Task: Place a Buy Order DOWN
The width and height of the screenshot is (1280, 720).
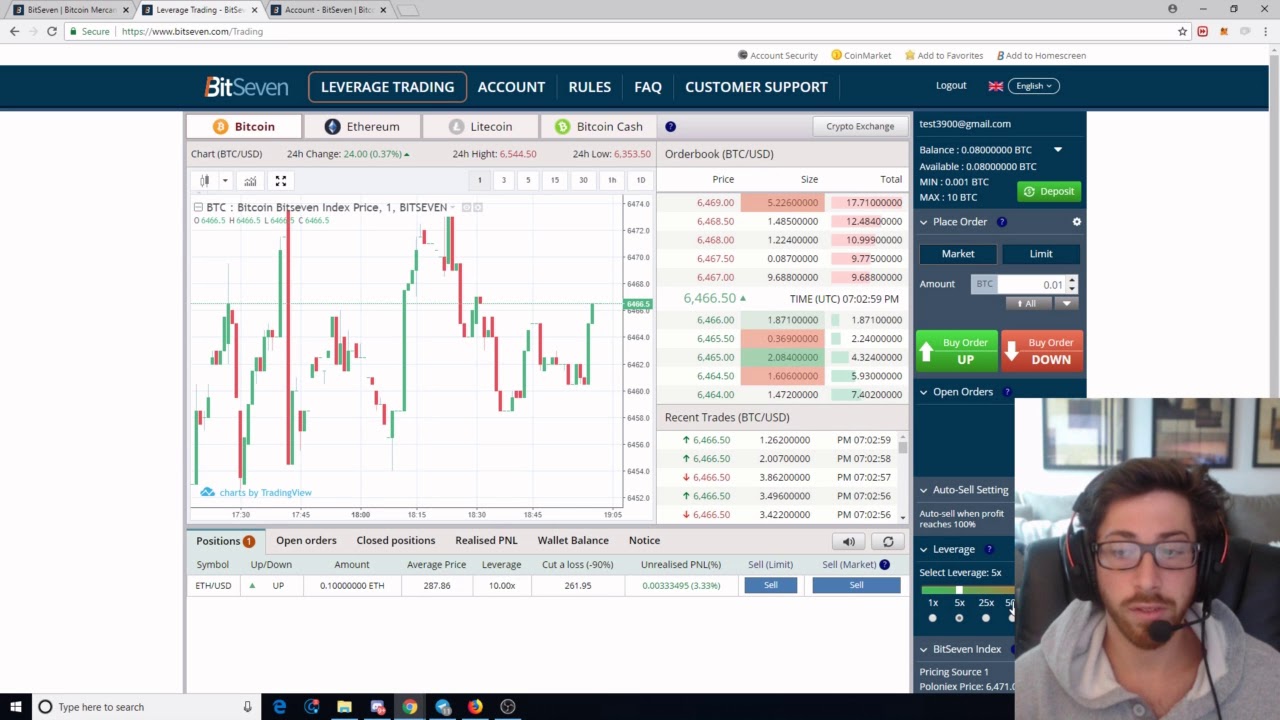Action: (x=1040, y=351)
